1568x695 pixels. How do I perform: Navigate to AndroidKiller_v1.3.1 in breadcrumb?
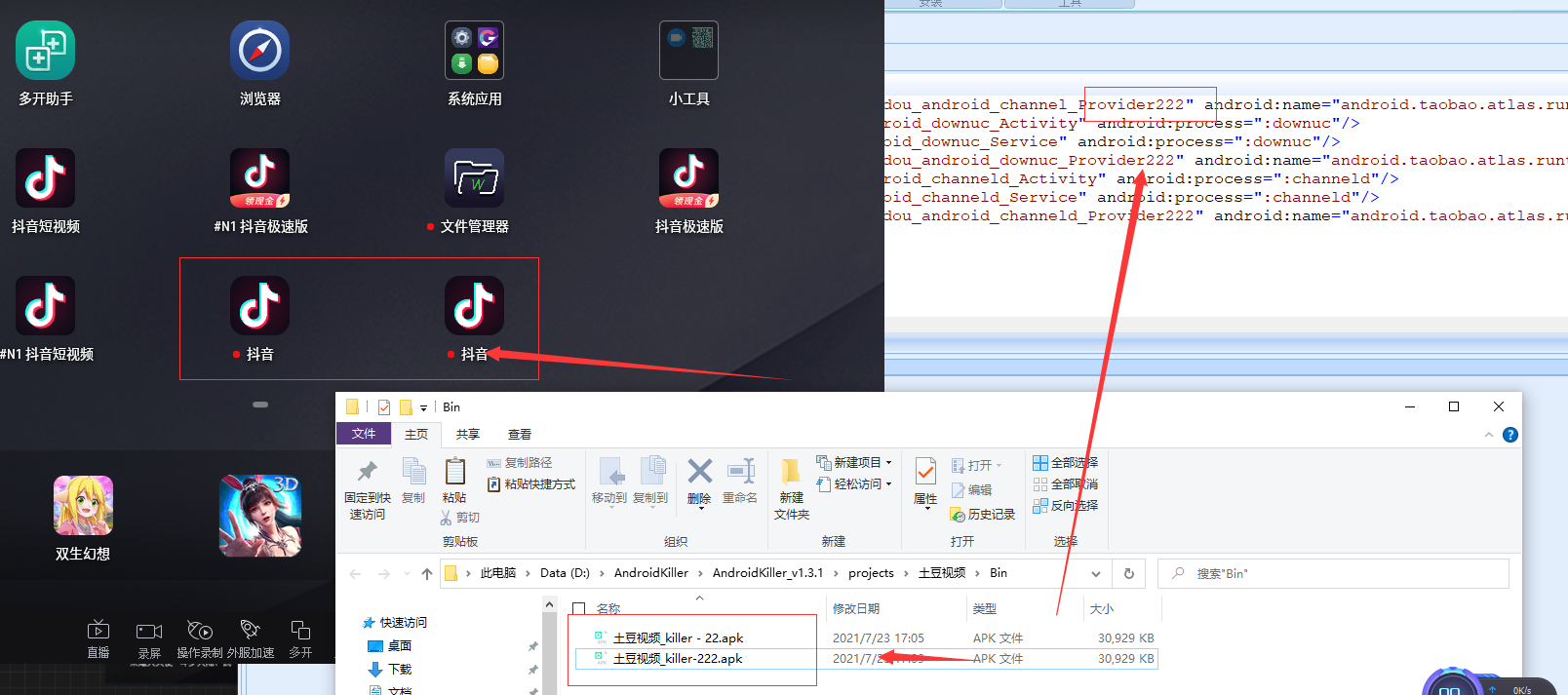(767, 573)
